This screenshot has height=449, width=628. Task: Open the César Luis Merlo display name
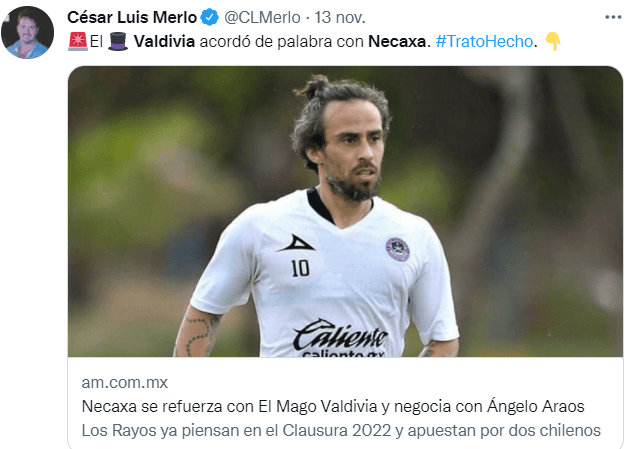pyautogui.click(x=132, y=17)
